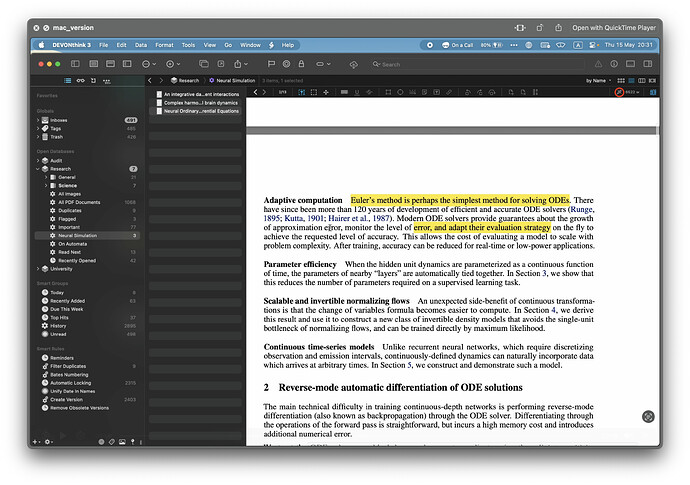Collapse the Research database
Viewport: 690px width, 485px height.
(x=38, y=169)
